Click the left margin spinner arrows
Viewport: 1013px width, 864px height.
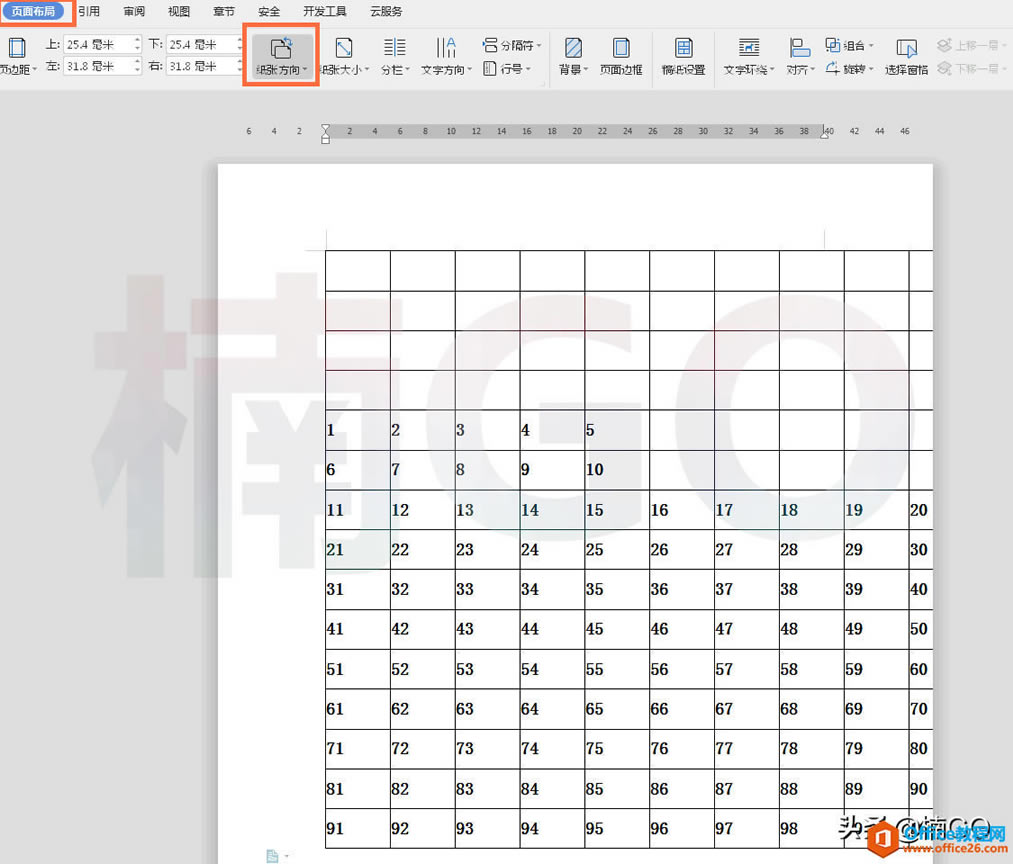137,66
